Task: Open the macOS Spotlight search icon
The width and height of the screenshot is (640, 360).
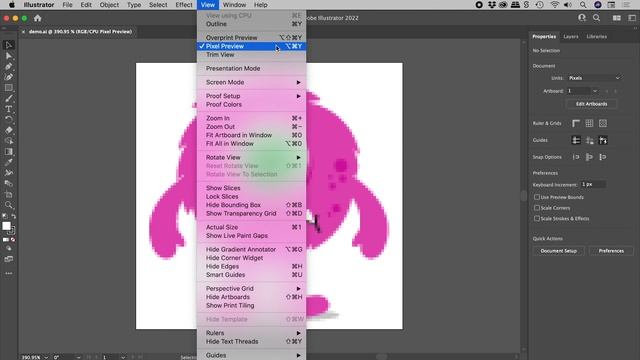Action: 583,5
